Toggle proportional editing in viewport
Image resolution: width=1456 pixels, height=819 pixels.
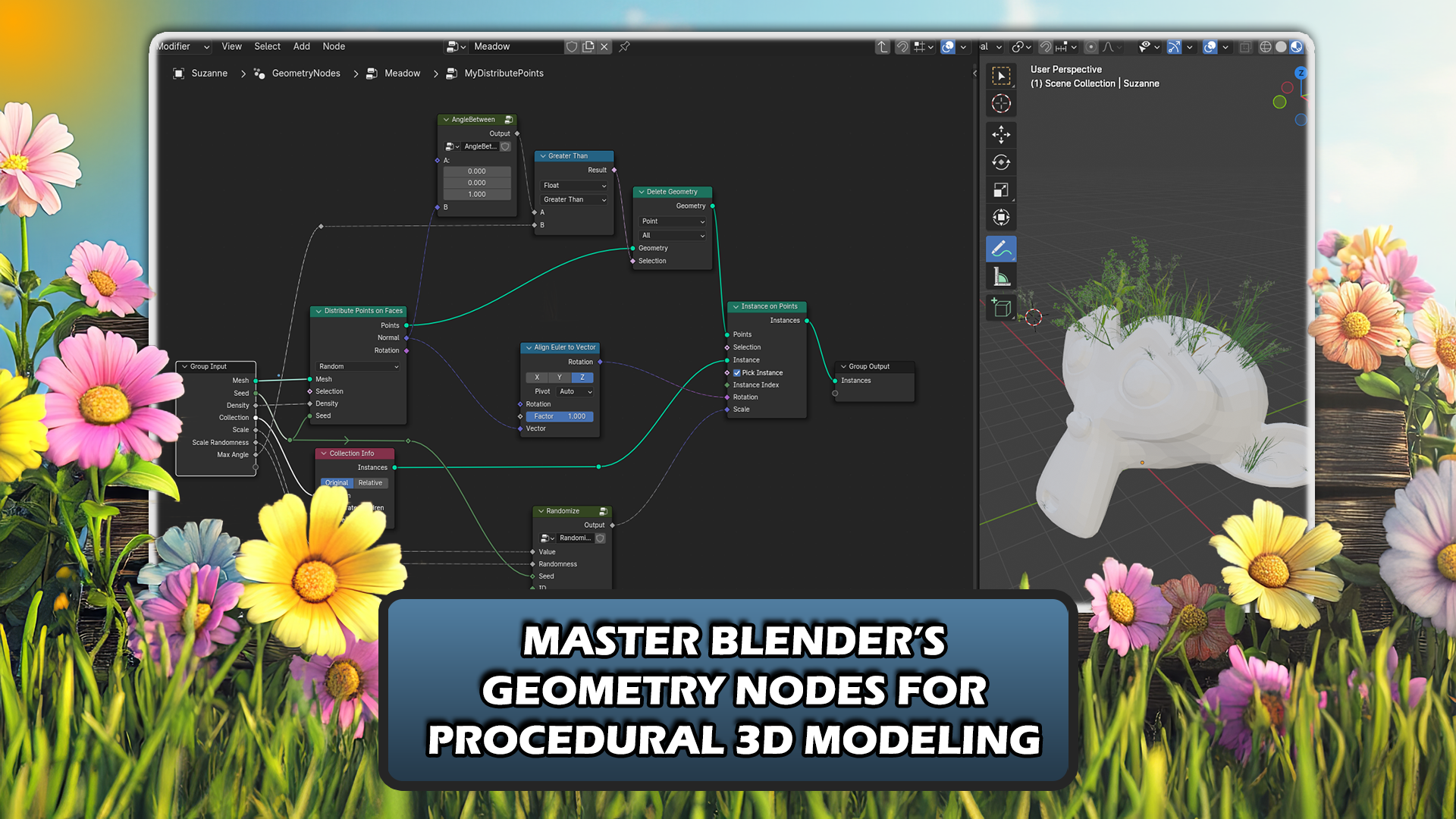pyautogui.click(x=1091, y=47)
